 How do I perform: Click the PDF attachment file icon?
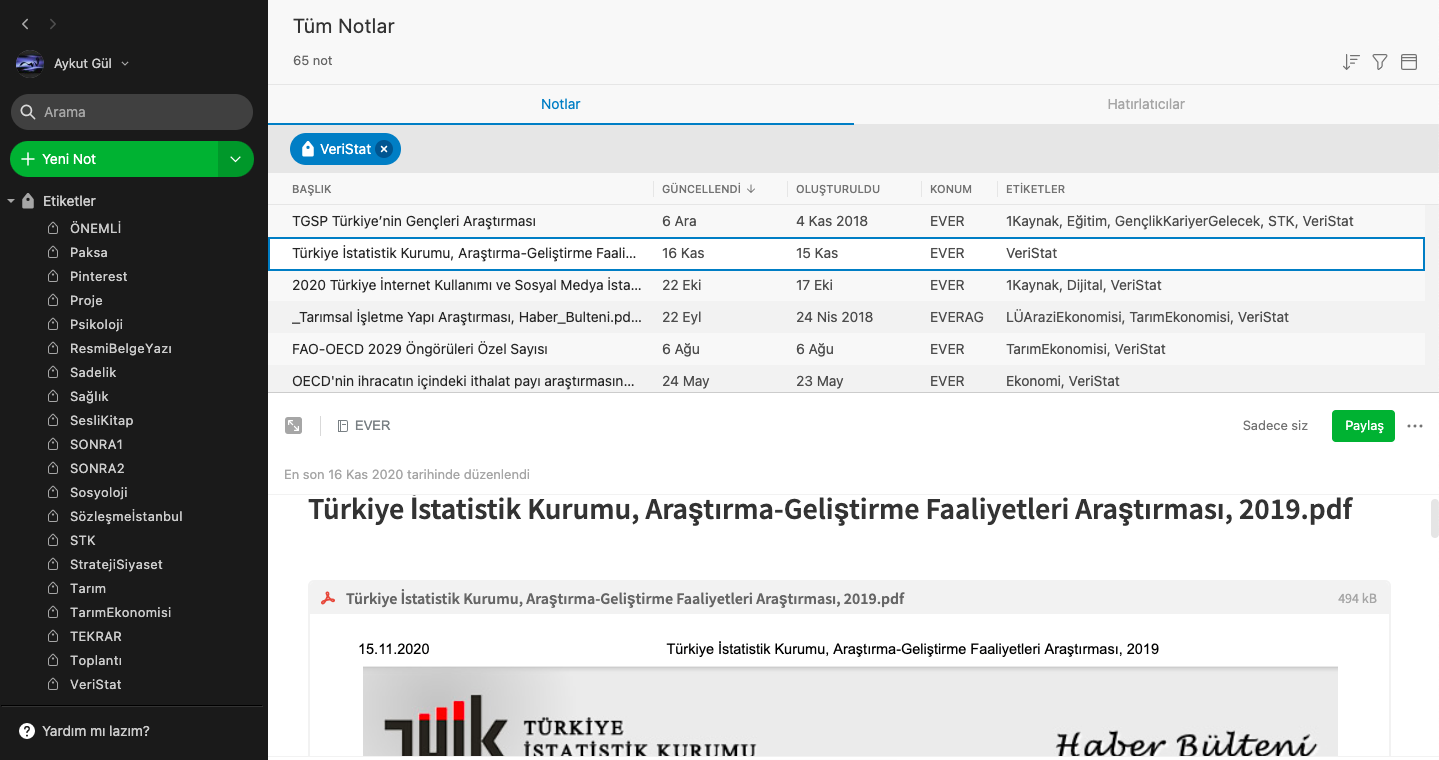click(x=327, y=599)
